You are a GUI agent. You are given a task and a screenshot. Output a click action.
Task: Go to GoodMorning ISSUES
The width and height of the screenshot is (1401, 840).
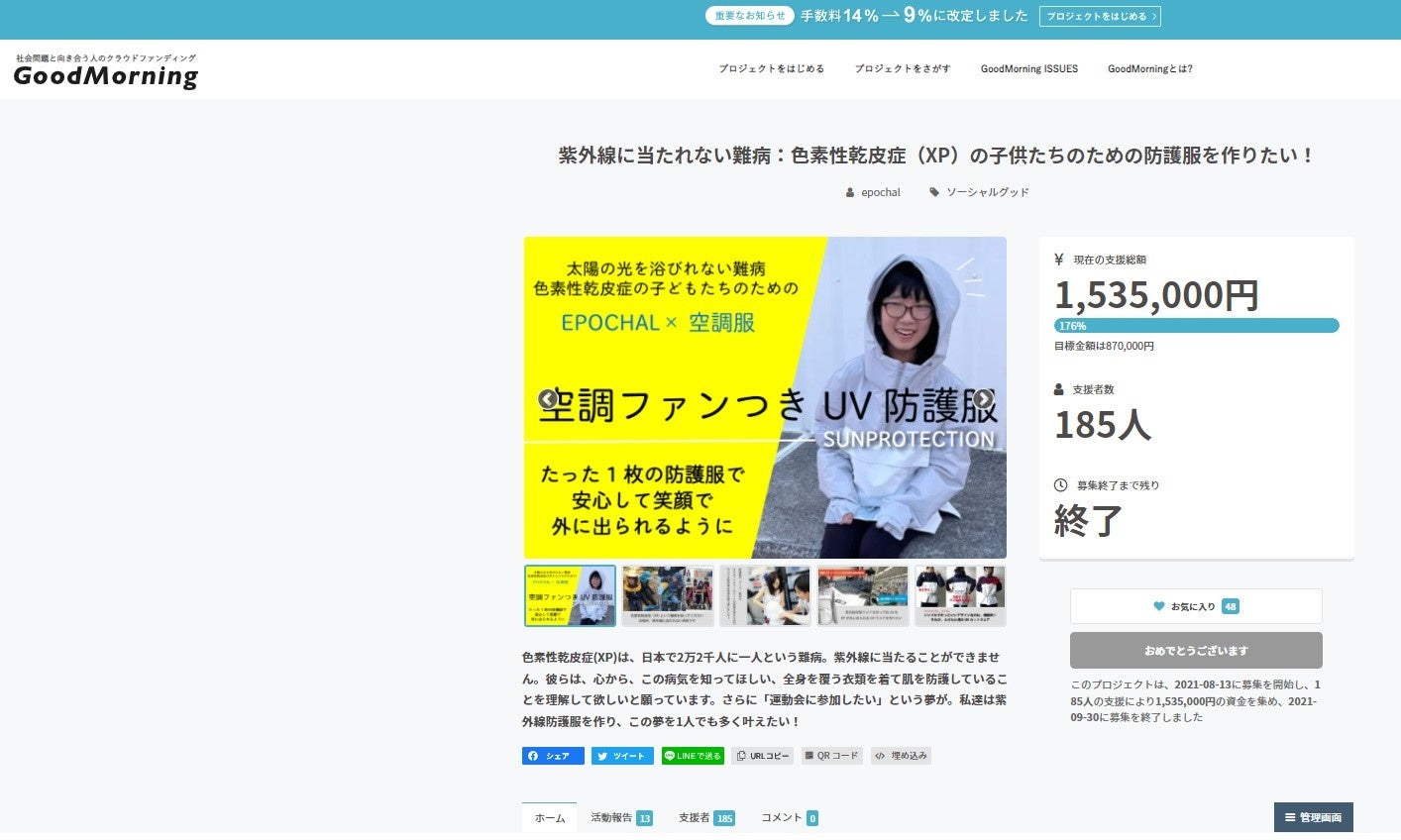(x=1029, y=69)
